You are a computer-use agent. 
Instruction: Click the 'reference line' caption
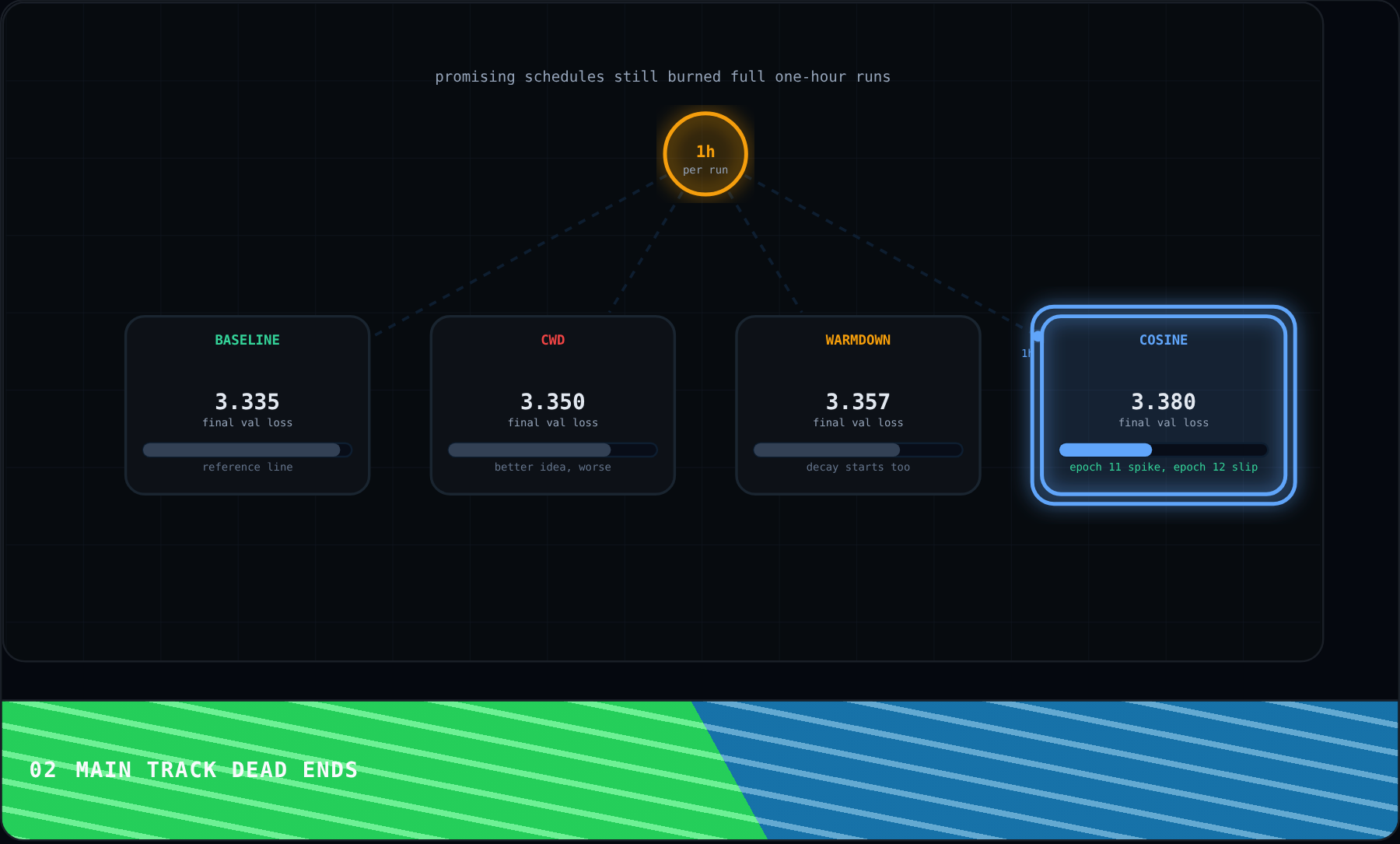tap(247, 467)
